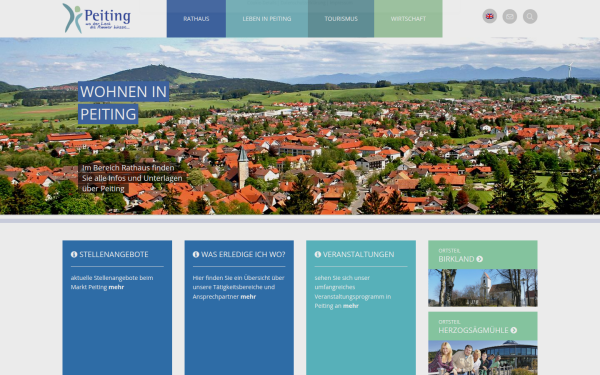Click 'mehr' link under Was erledige ich wo
The image size is (600, 375).
click(248, 297)
